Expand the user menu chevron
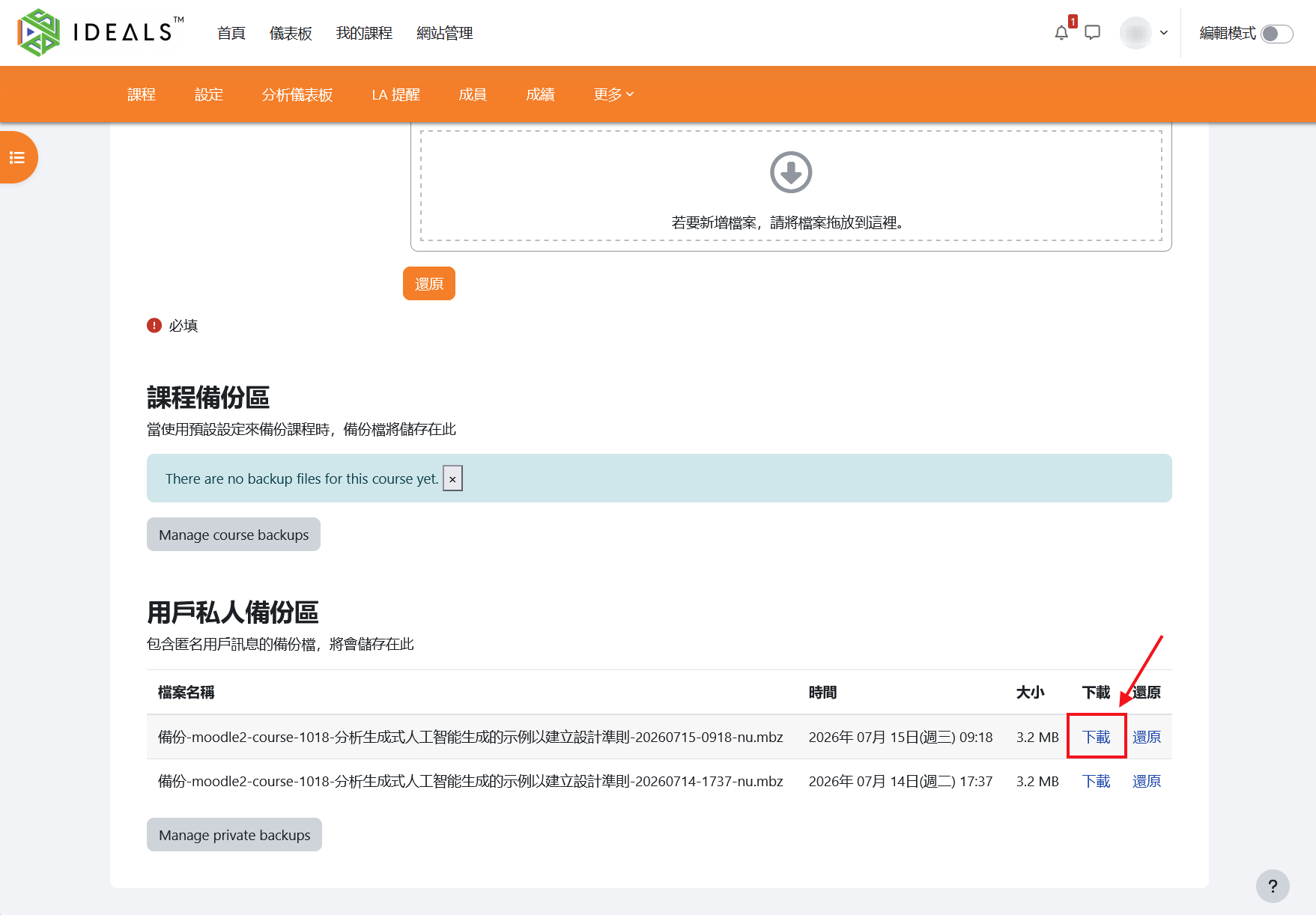The width and height of the screenshot is (1316, 915). 1164,33
